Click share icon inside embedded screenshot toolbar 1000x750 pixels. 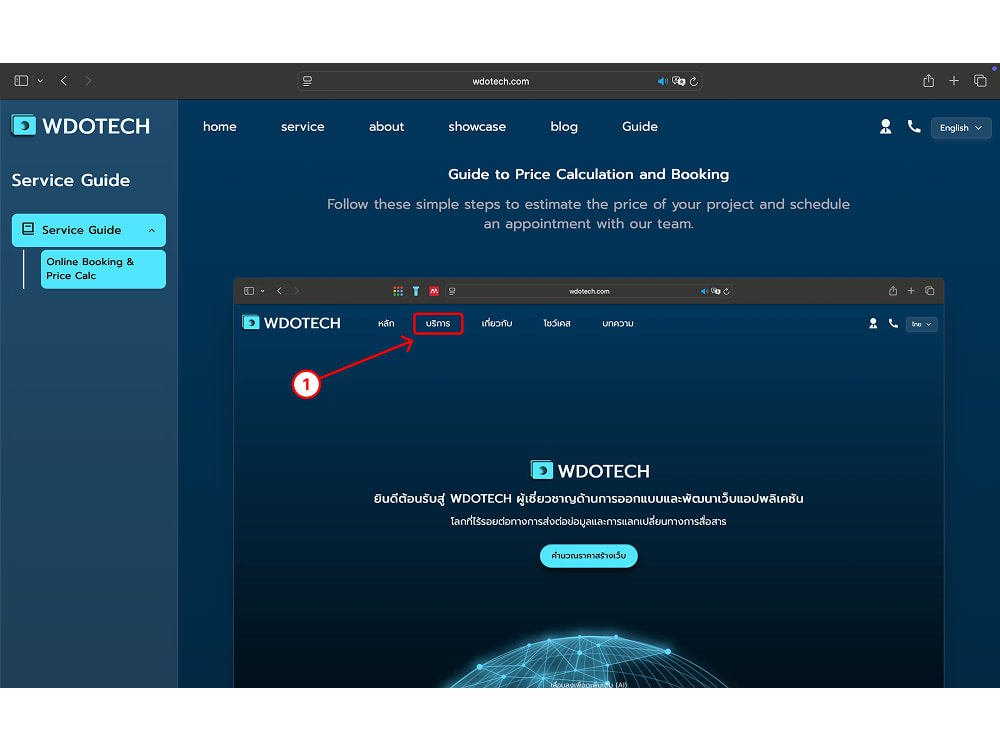click(893, 291)
